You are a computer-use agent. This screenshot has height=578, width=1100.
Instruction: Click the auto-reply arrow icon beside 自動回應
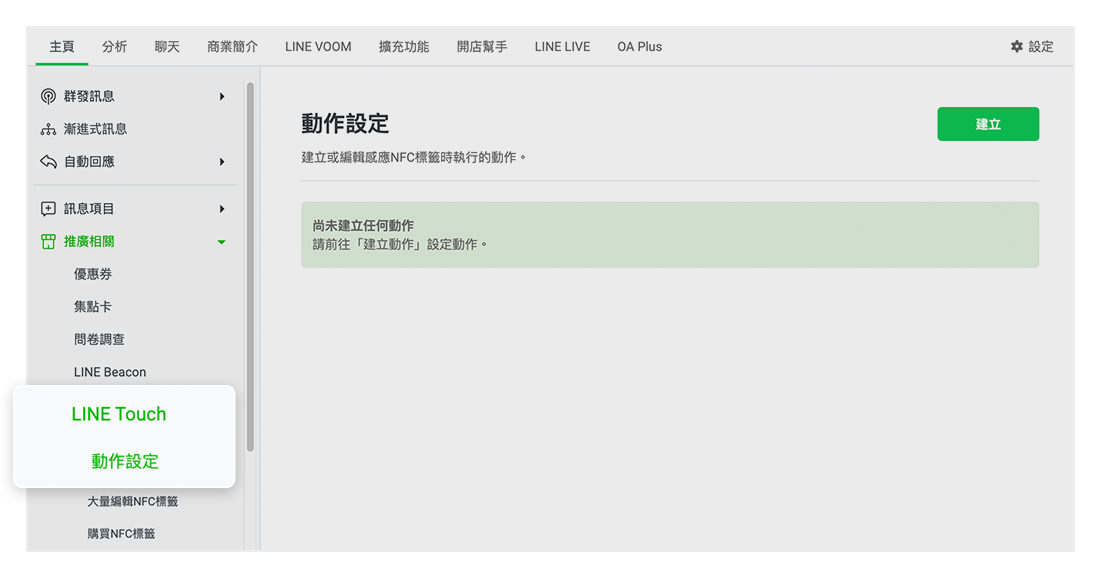[x=48, y=162]
